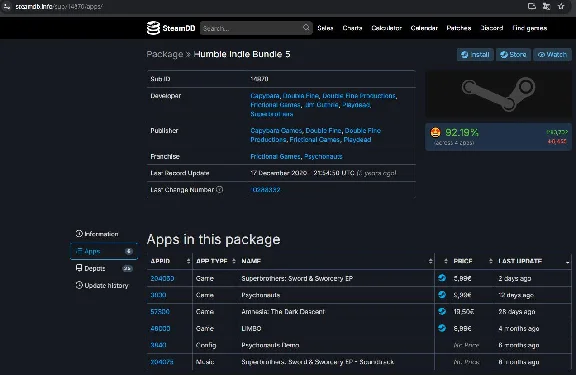Click the info icon beside Last Change Number
This screenshot has width=576, height=375.
coord(220,190)
